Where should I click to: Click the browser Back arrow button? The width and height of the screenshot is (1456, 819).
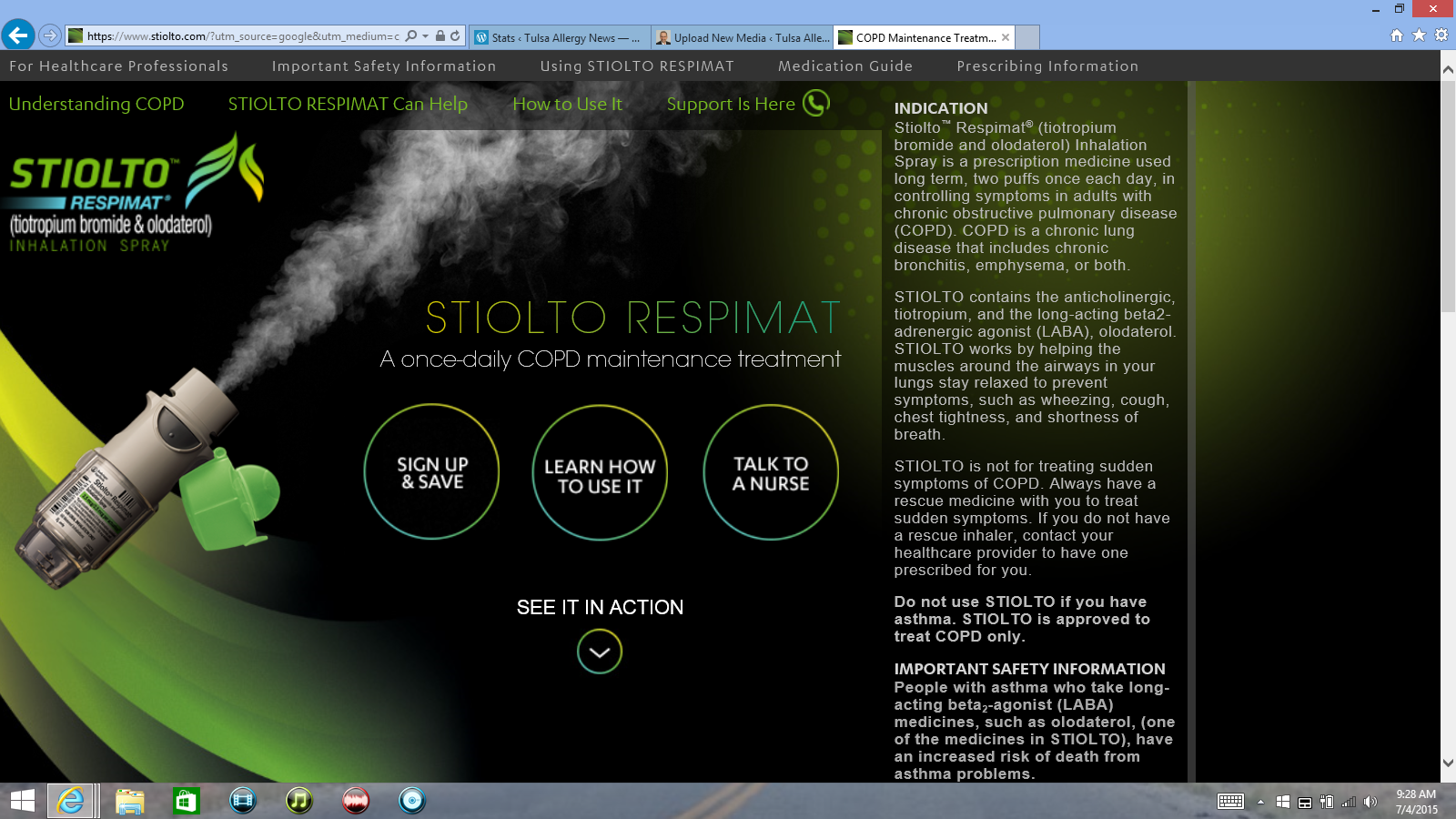point(18,35)
